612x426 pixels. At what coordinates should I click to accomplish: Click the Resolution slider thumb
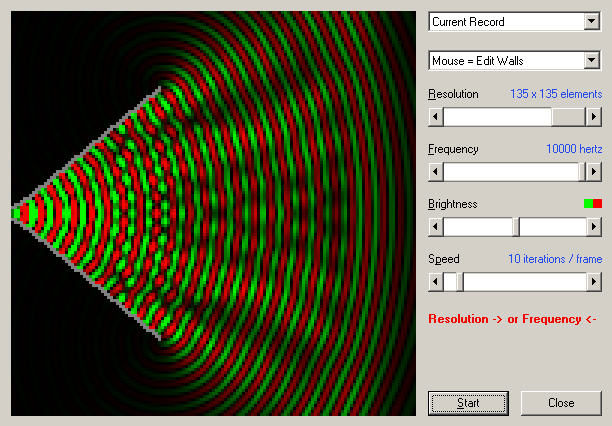(x=569, y=116)
